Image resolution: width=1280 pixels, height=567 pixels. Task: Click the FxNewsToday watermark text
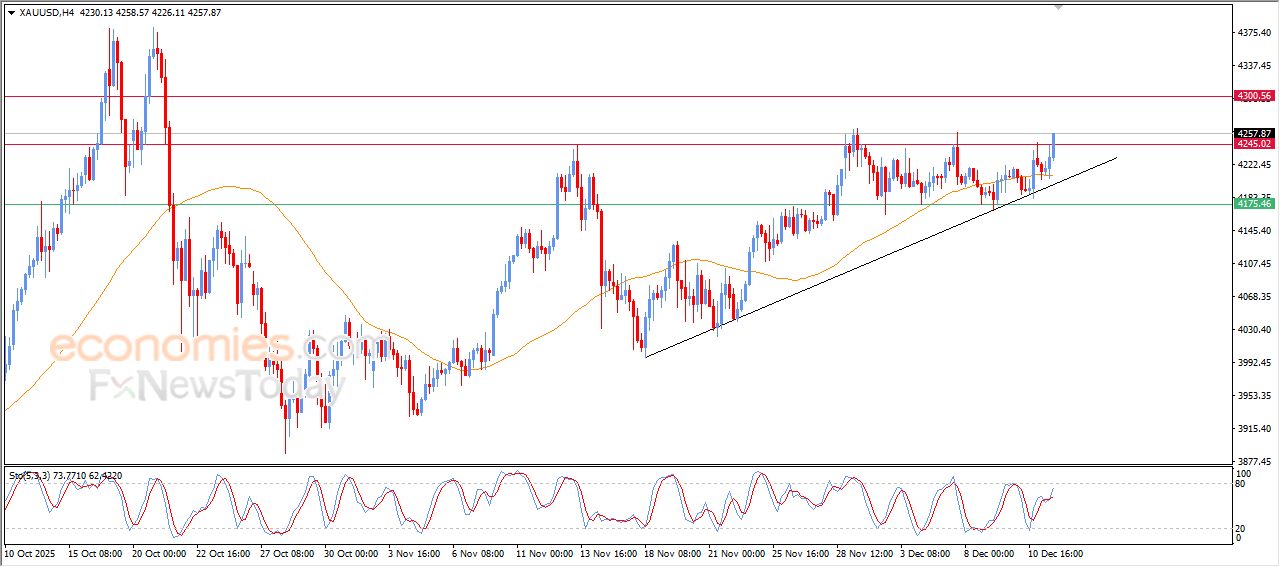208,384
